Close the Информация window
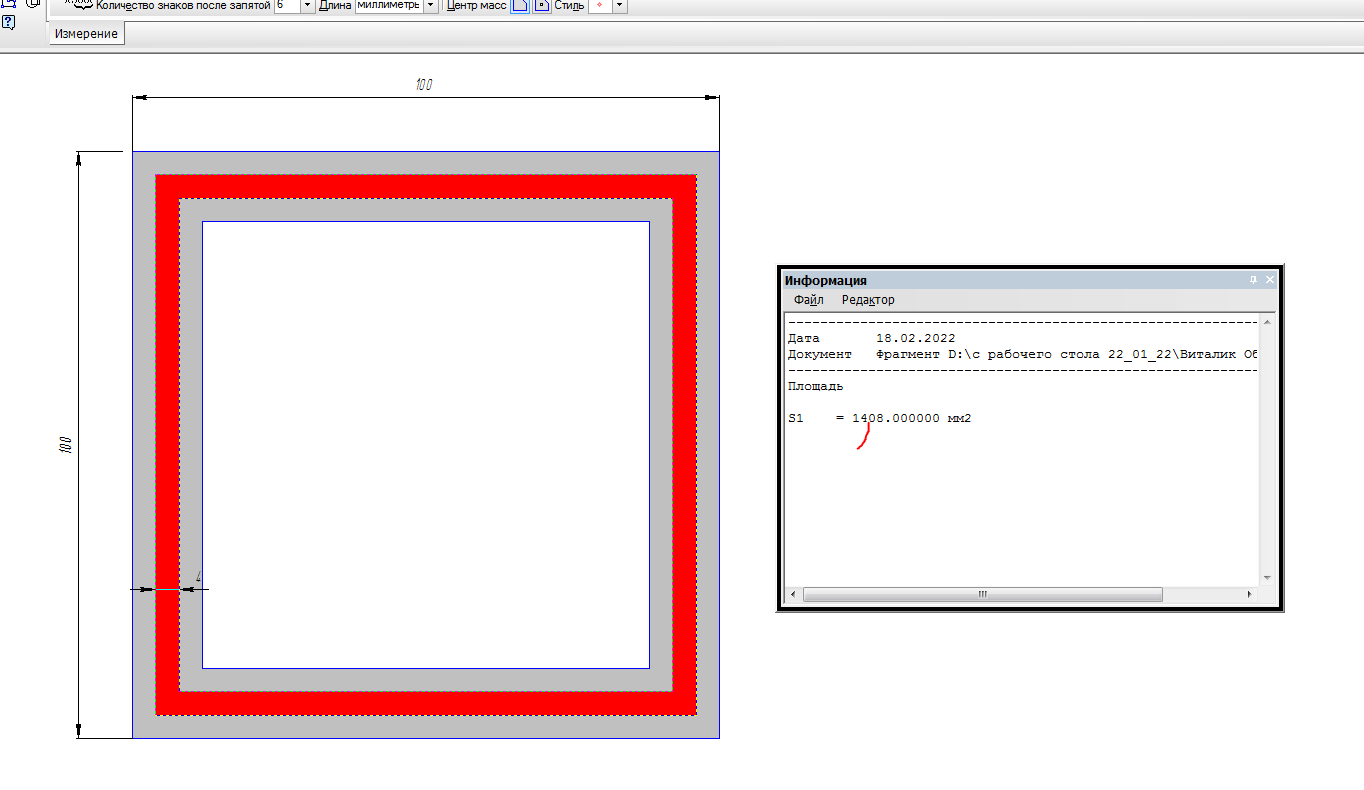Viewport: 1364px width, 790px height. point(1270,281)
